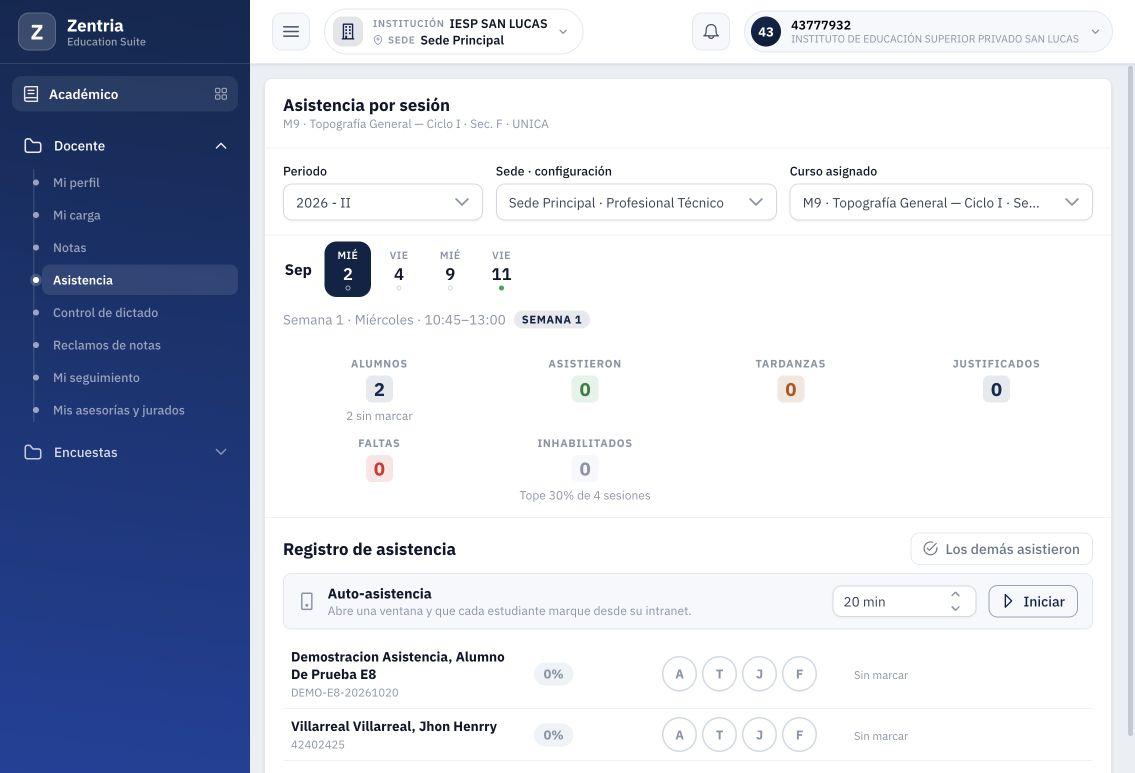Expand the institution and sede selector

454,32
